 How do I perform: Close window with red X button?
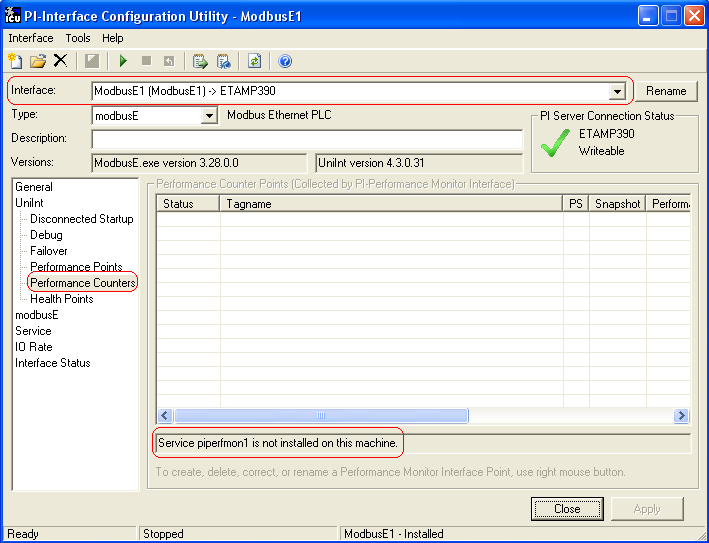(695, 16)
